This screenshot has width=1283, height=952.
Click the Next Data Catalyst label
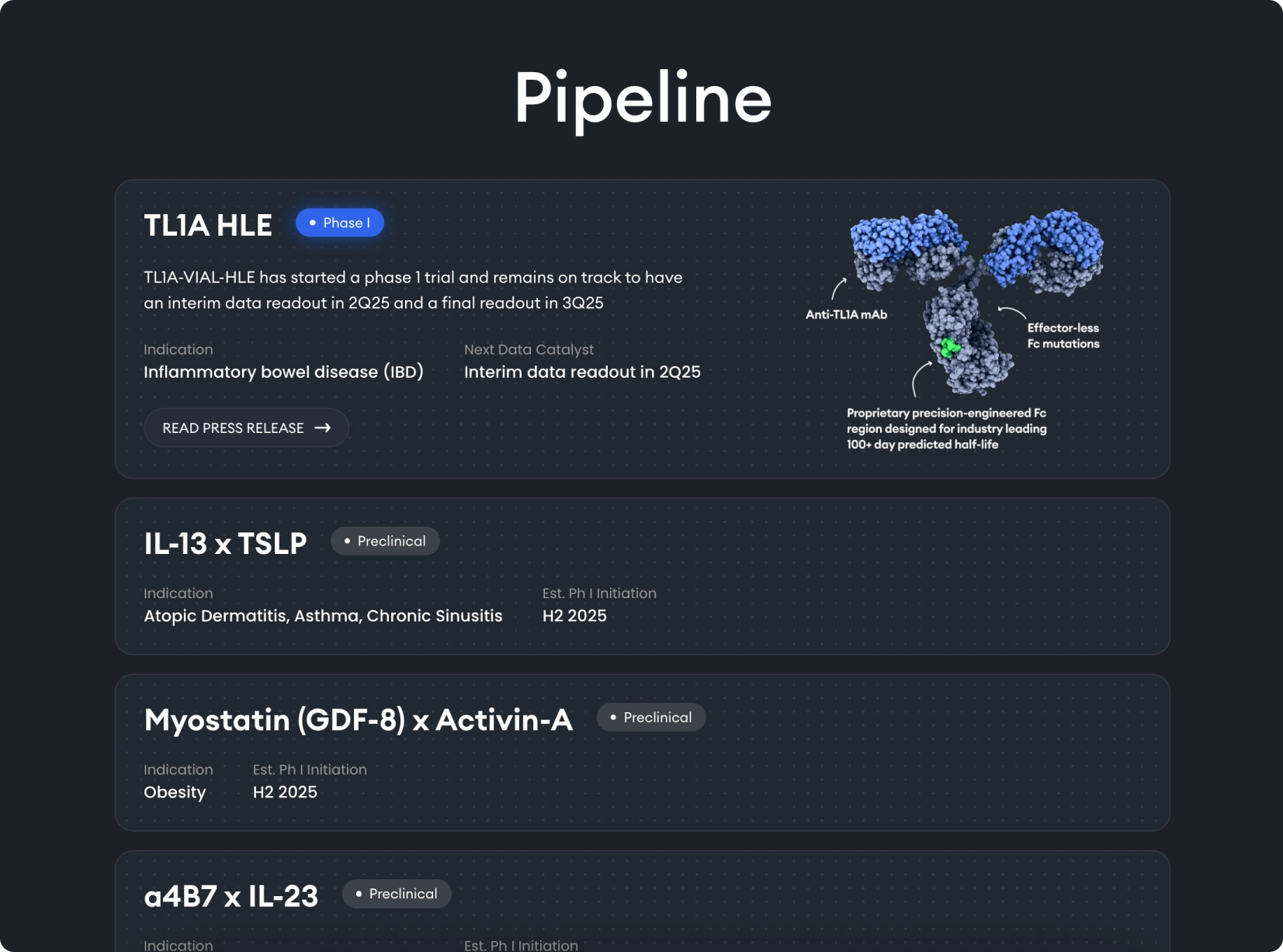click(x=529, y=350)
